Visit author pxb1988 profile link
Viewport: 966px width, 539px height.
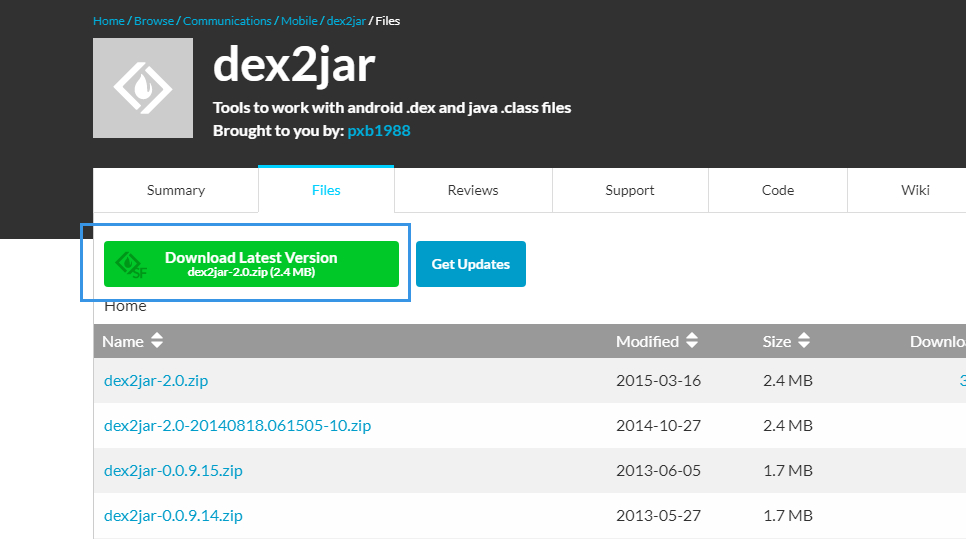(379, 131)
